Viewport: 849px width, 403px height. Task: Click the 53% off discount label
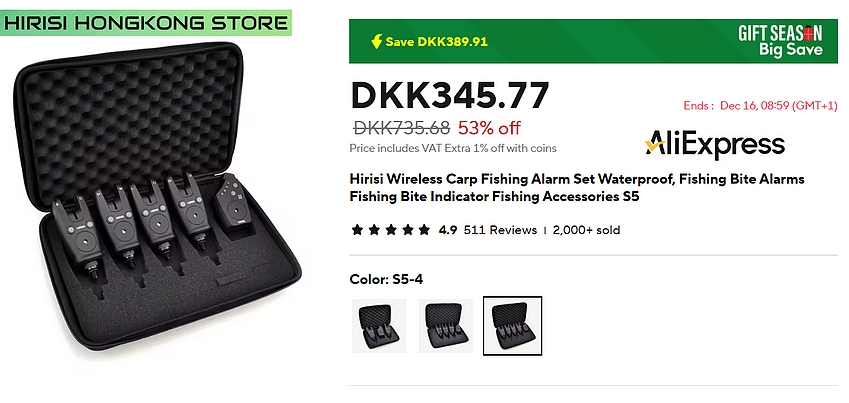[x=489, y=128]
